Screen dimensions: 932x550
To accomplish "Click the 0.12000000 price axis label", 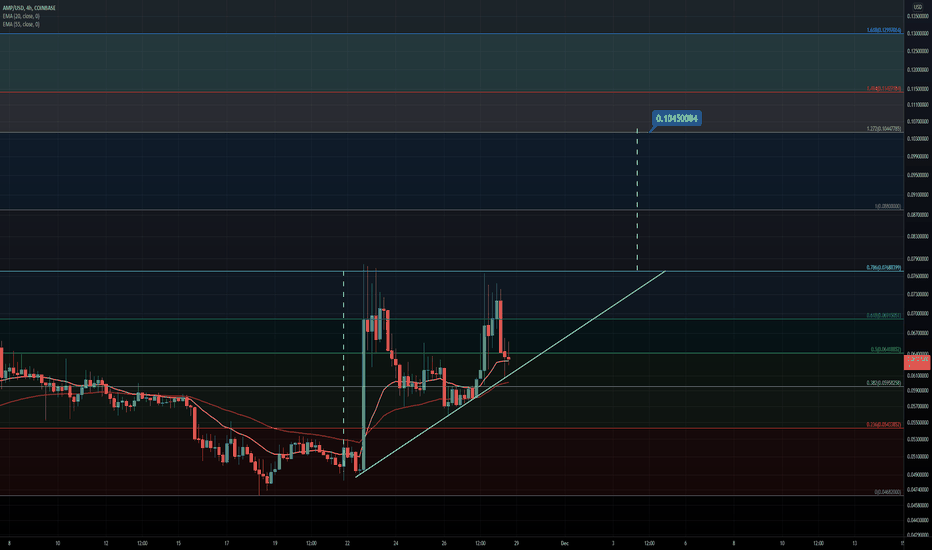I will (x=918, y=70).
